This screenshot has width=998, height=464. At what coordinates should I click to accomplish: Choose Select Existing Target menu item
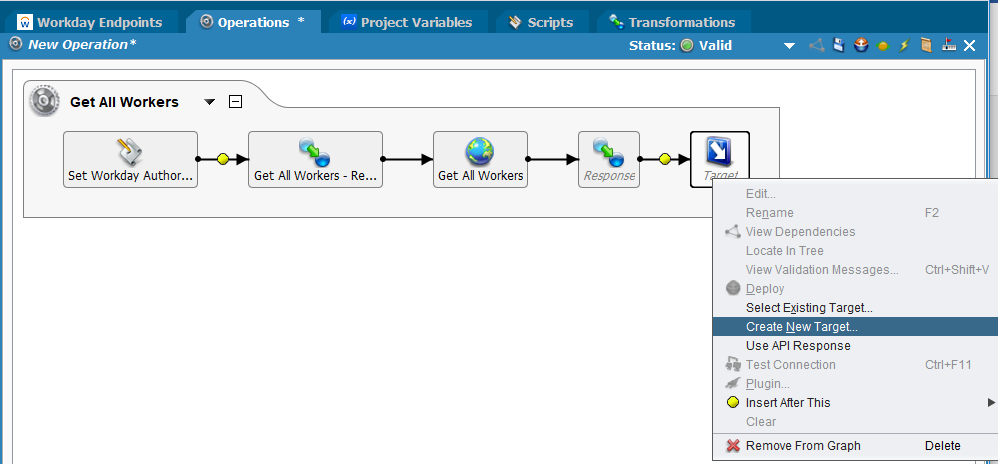coord(808,308)
